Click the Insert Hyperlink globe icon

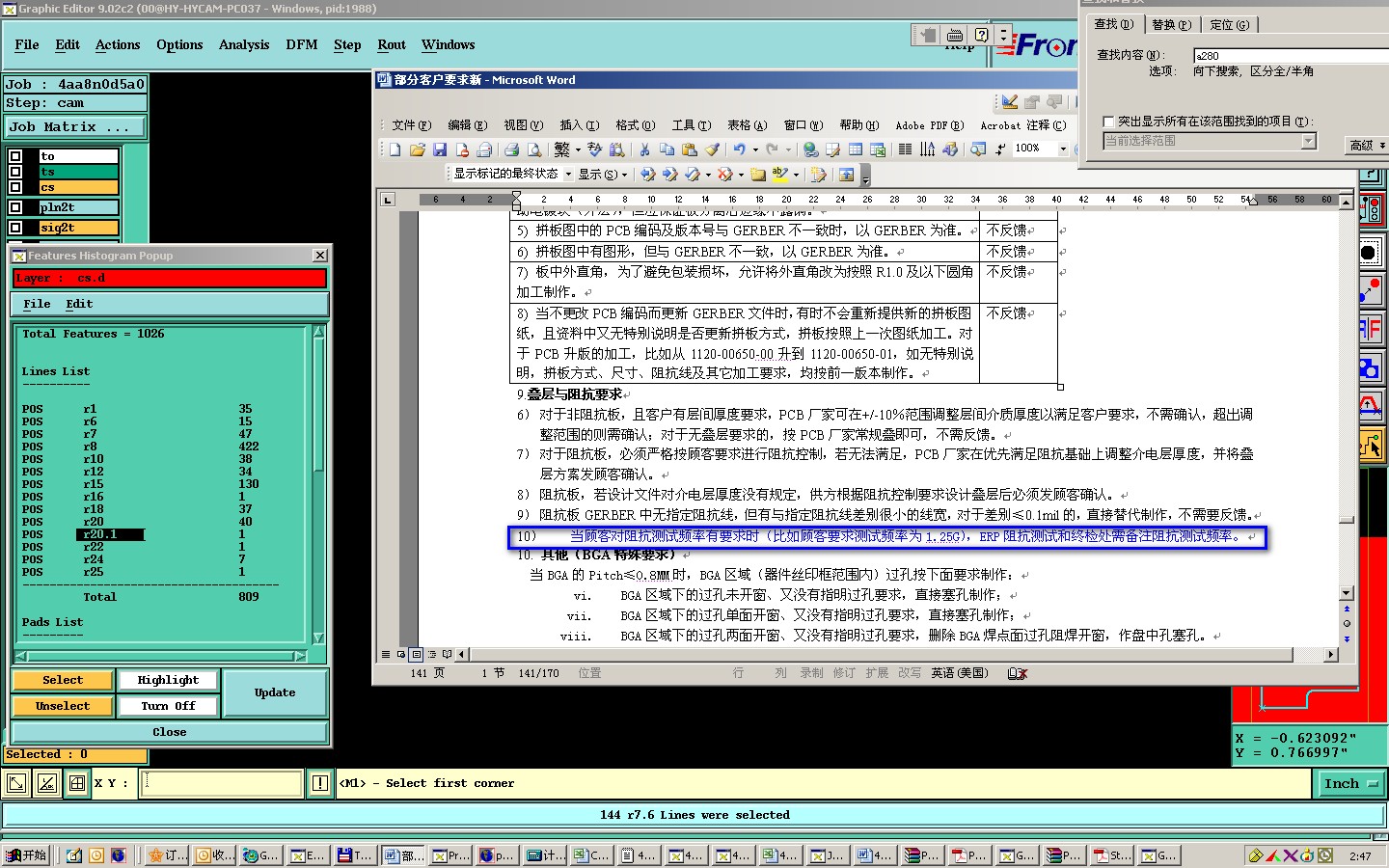pos(811,149)
